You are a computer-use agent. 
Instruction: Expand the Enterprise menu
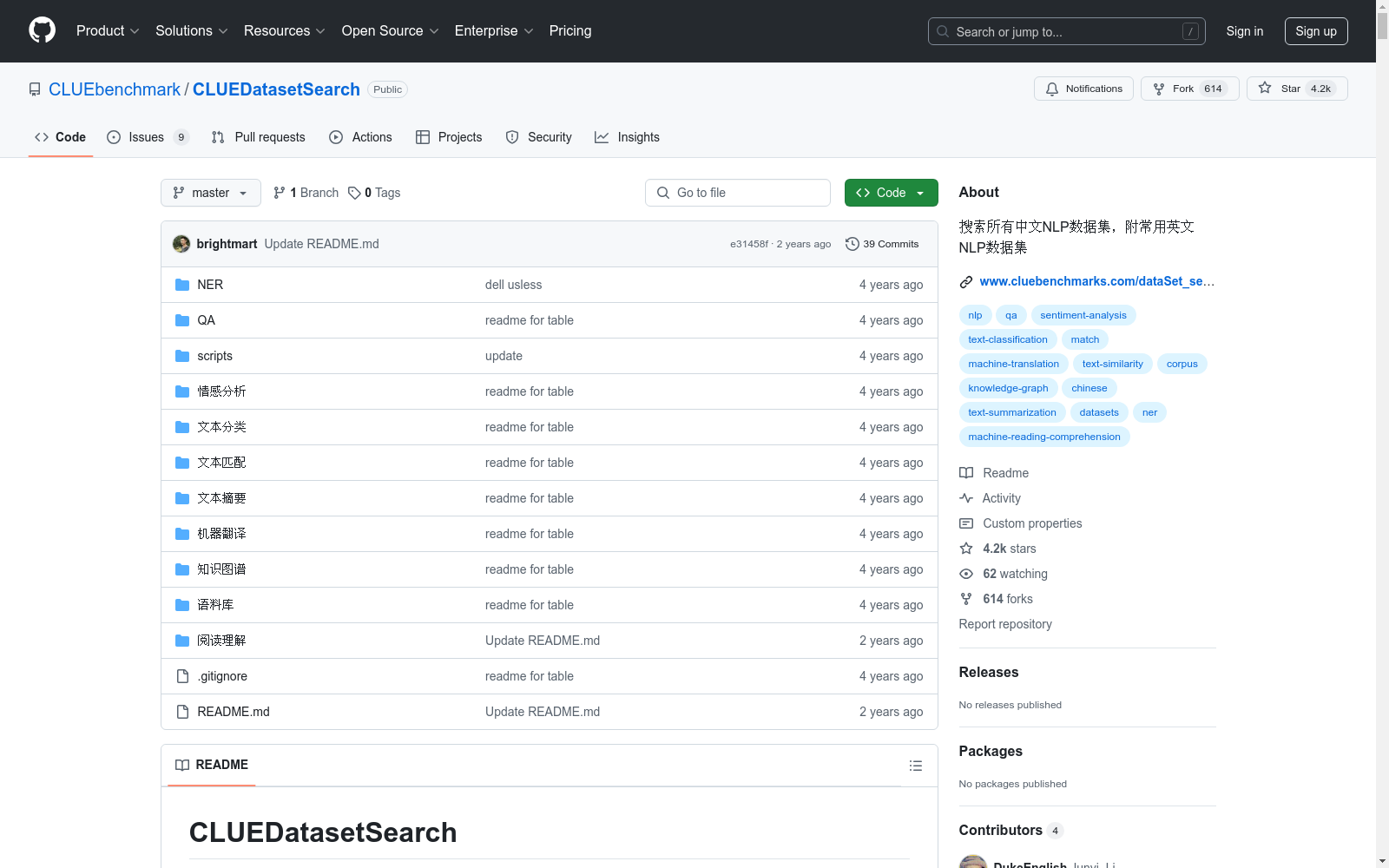click(494, 31)
